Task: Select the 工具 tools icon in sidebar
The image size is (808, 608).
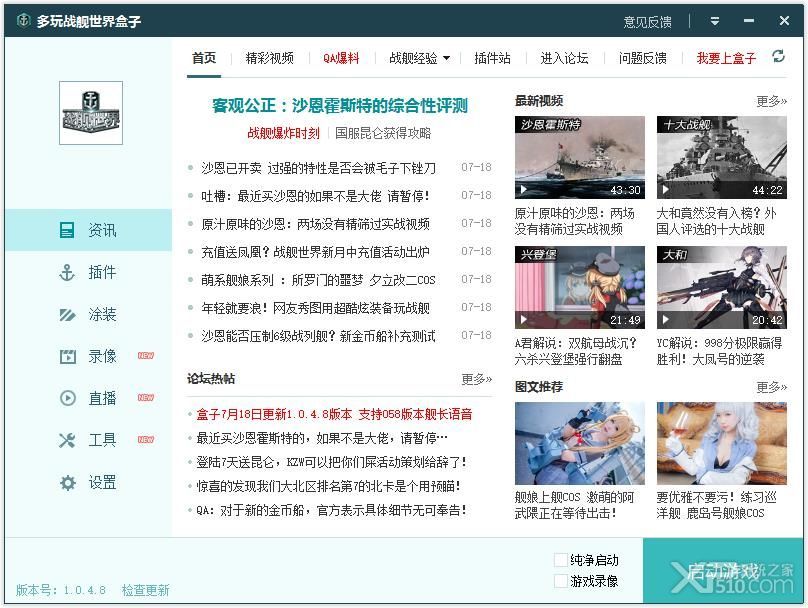Action: coord(67,440)
